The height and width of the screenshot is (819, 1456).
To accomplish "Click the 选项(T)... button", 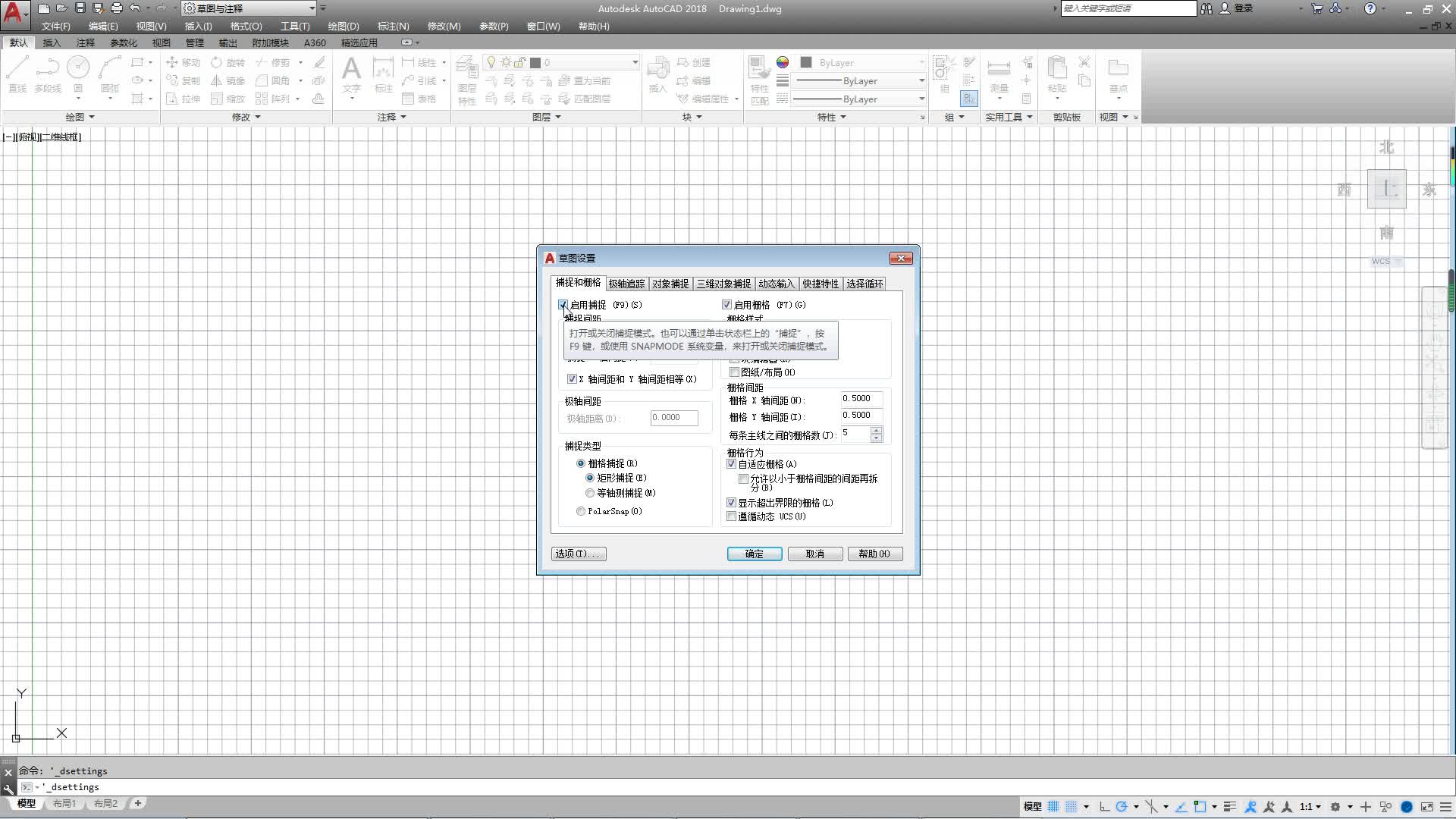I will [x=579, y=554].
